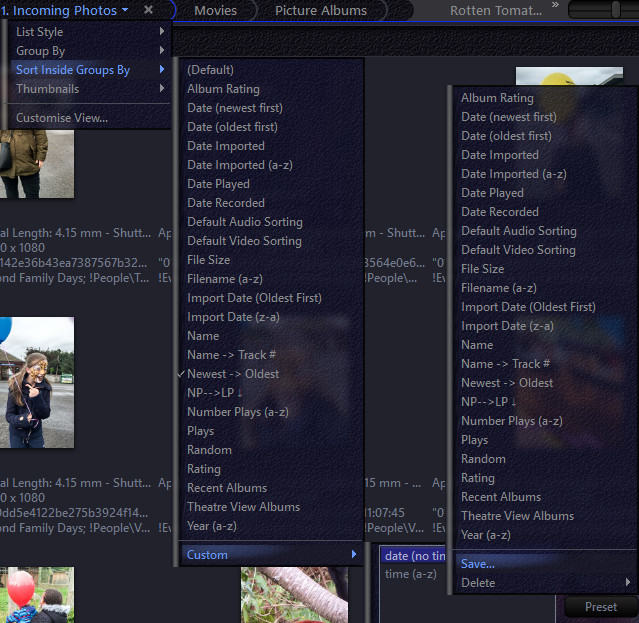This screenshot has height=623, width=639.
Task: Choose File Size in the first sort list
Action: click(208, 260)
